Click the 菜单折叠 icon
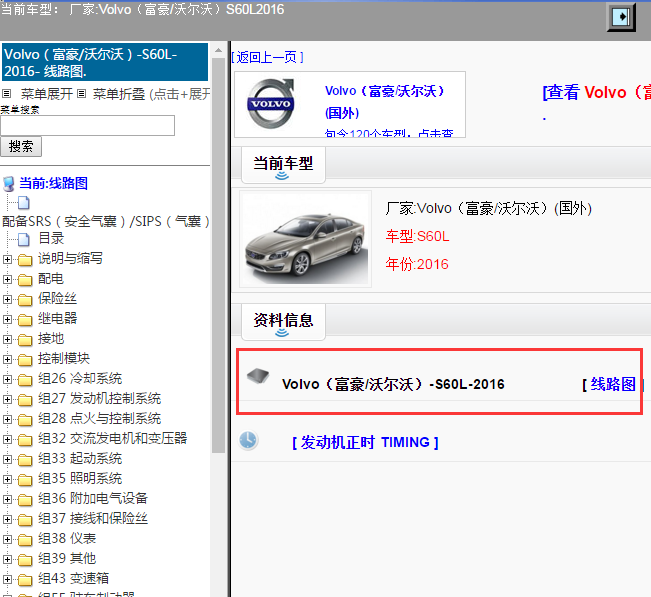Image resolution: width=651 pixels, height=597 pixels. (x=81, y=93)
